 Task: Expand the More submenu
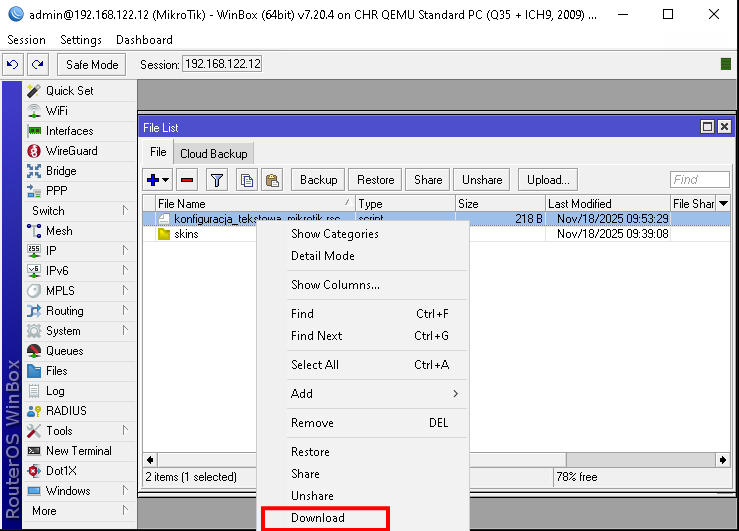point(79,511)
